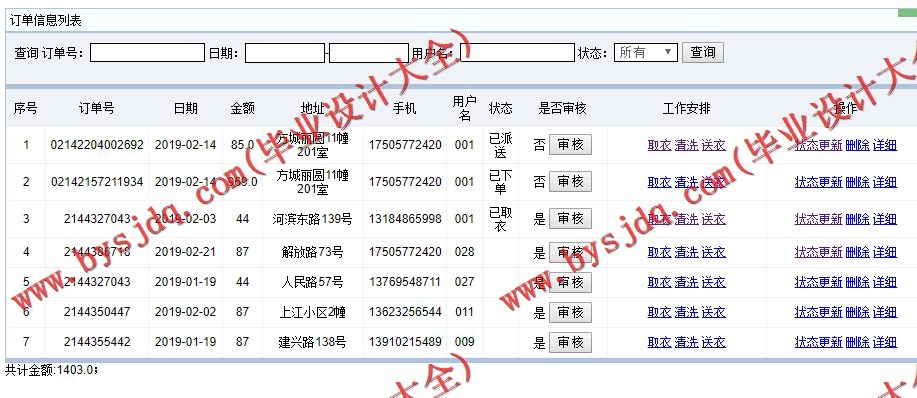Click 审核 button for 上江小区2幢 row

pyautogui.click(x=570, y=312)
